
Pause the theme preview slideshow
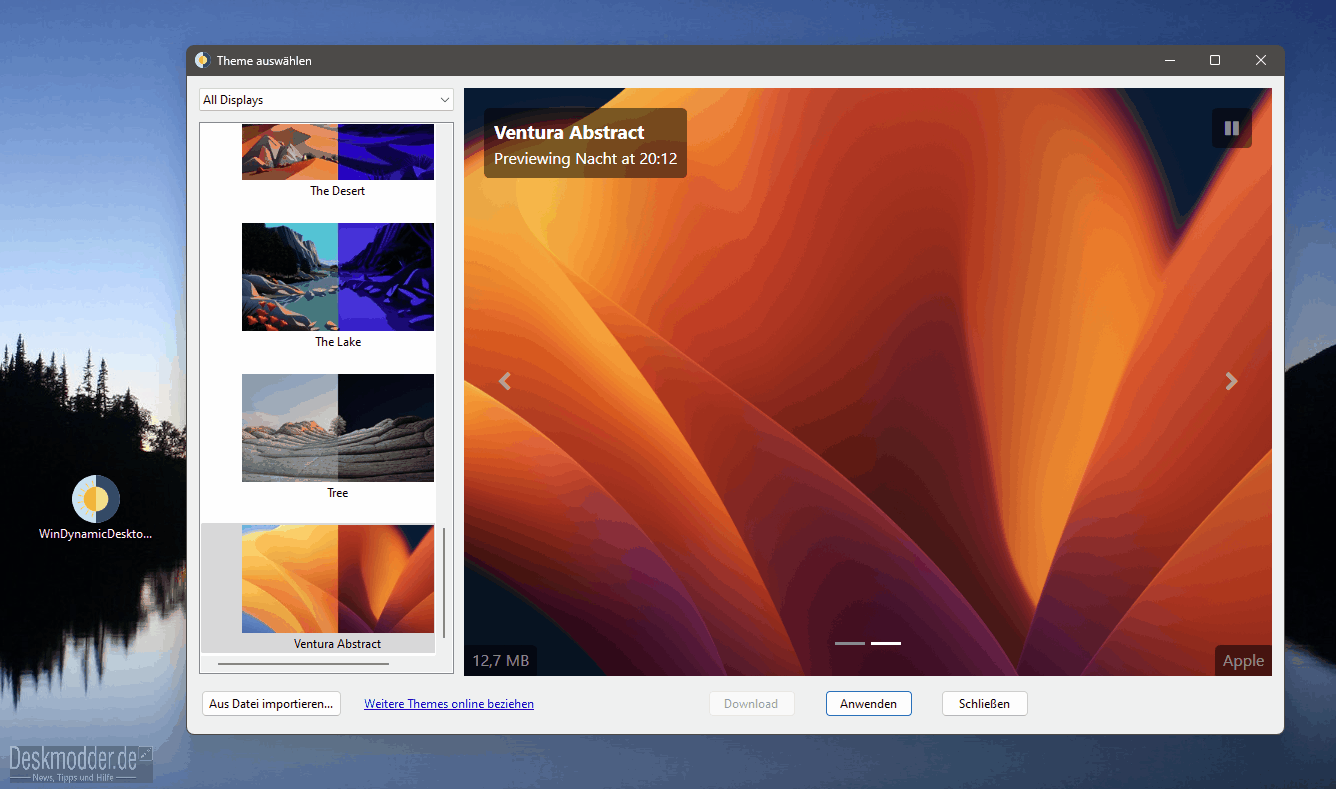[x=1232, y=128]
